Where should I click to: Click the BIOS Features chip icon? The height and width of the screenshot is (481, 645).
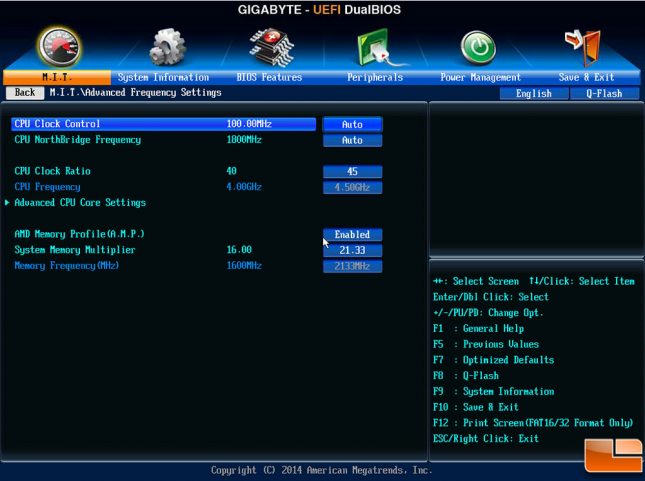271,47
